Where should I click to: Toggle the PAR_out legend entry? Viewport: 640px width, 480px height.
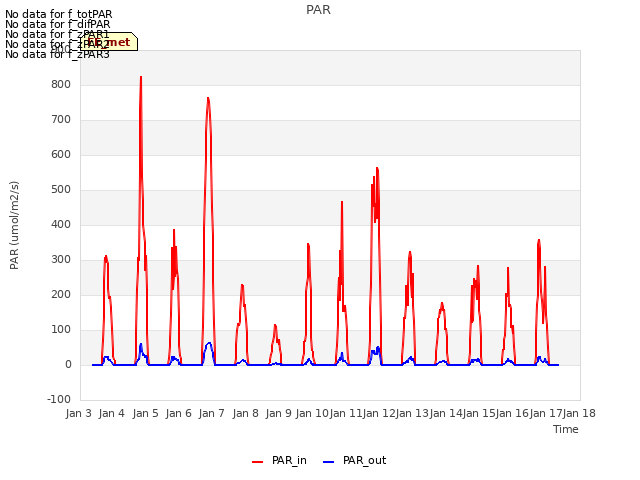pos(354,460)
